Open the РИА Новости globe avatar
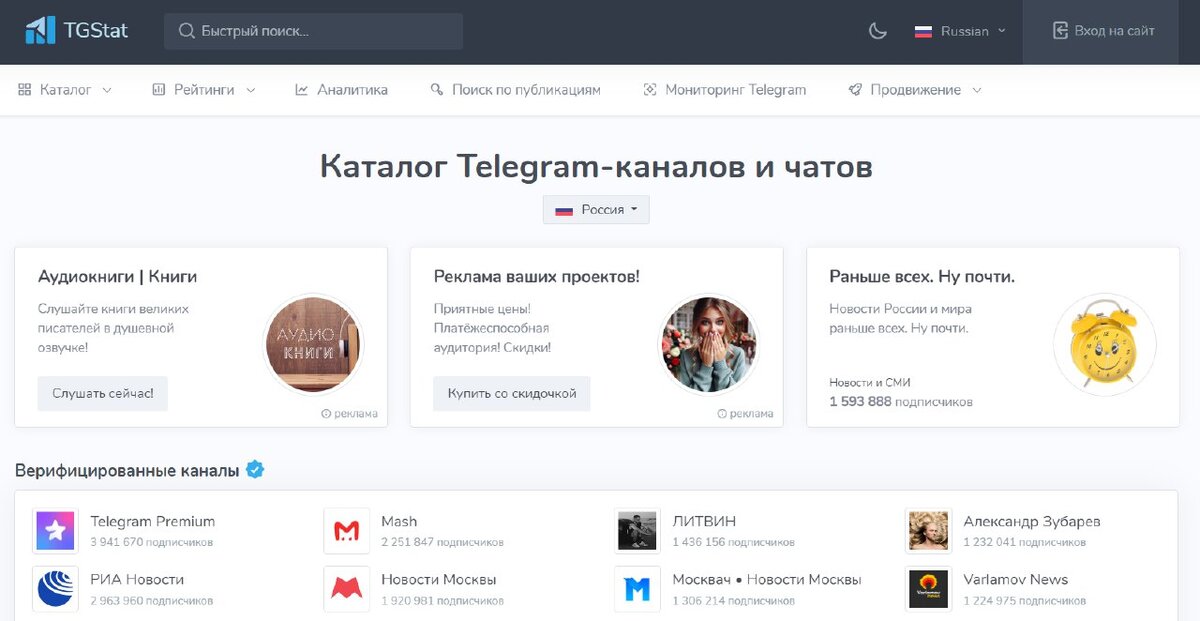The image size is (1200, 621). [x=55, y=589]
